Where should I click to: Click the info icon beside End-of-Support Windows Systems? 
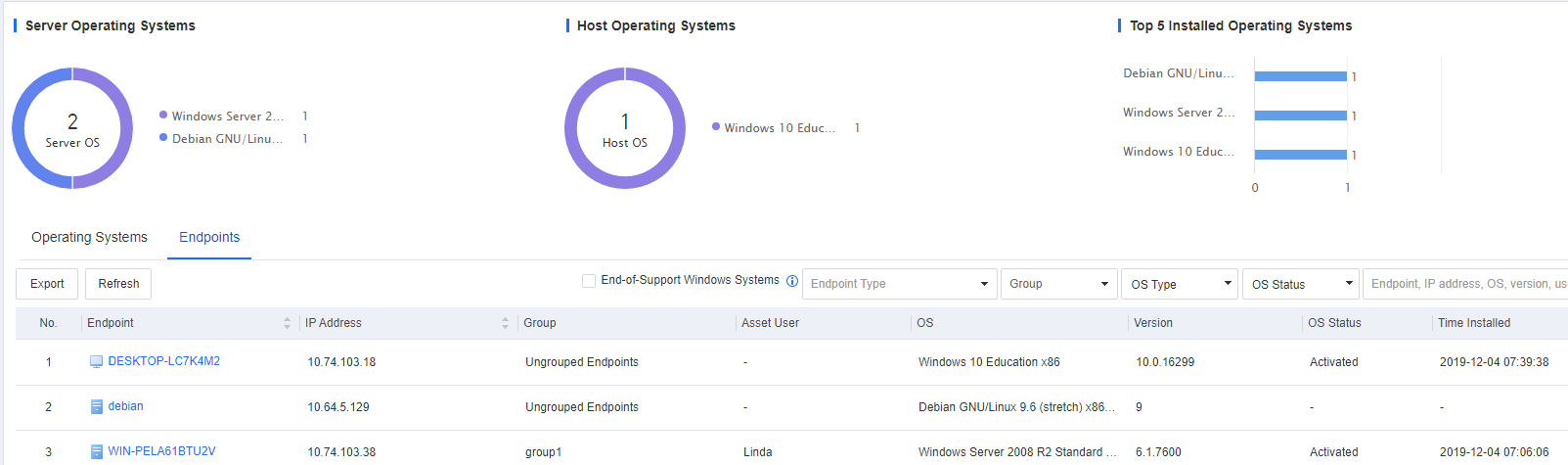pyautogui.click(x=792, y=281)
